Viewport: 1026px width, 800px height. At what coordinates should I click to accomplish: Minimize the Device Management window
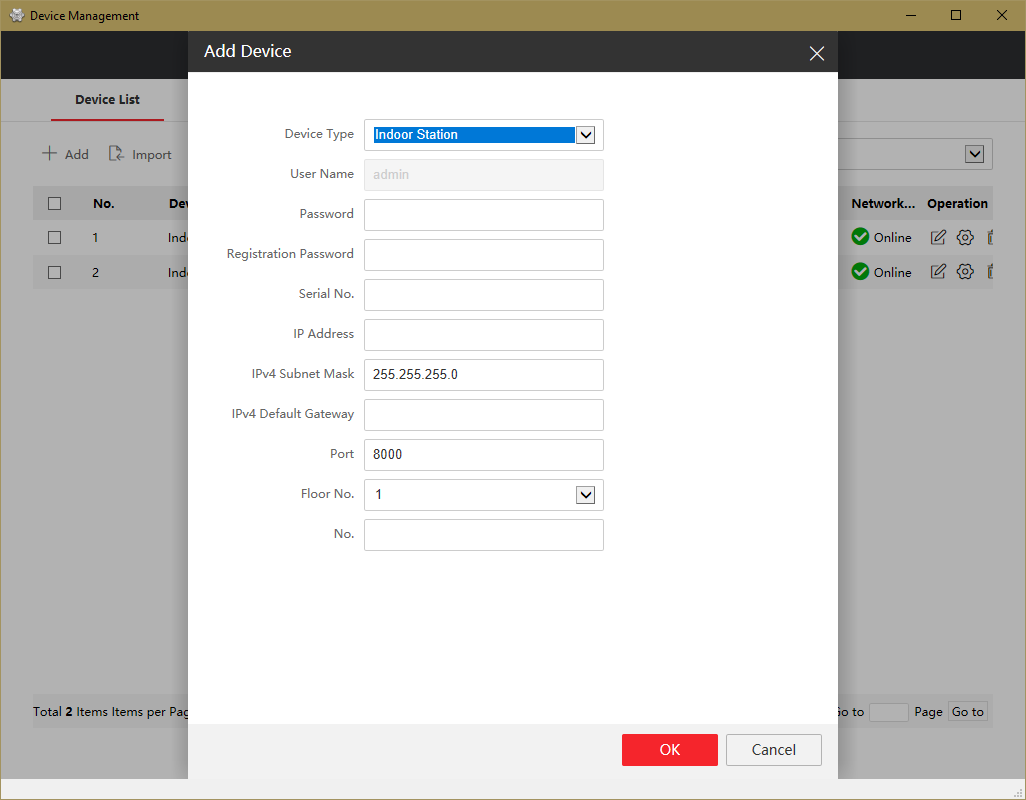pyautogui.click(x=910, y=15)
